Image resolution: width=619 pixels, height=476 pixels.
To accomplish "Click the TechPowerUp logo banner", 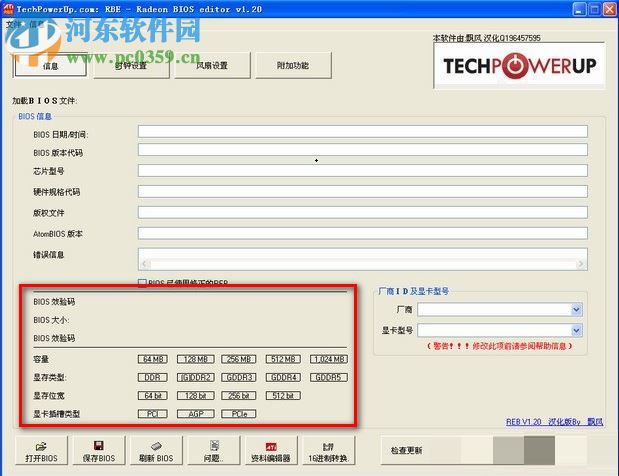I will [x=519, y=66].
